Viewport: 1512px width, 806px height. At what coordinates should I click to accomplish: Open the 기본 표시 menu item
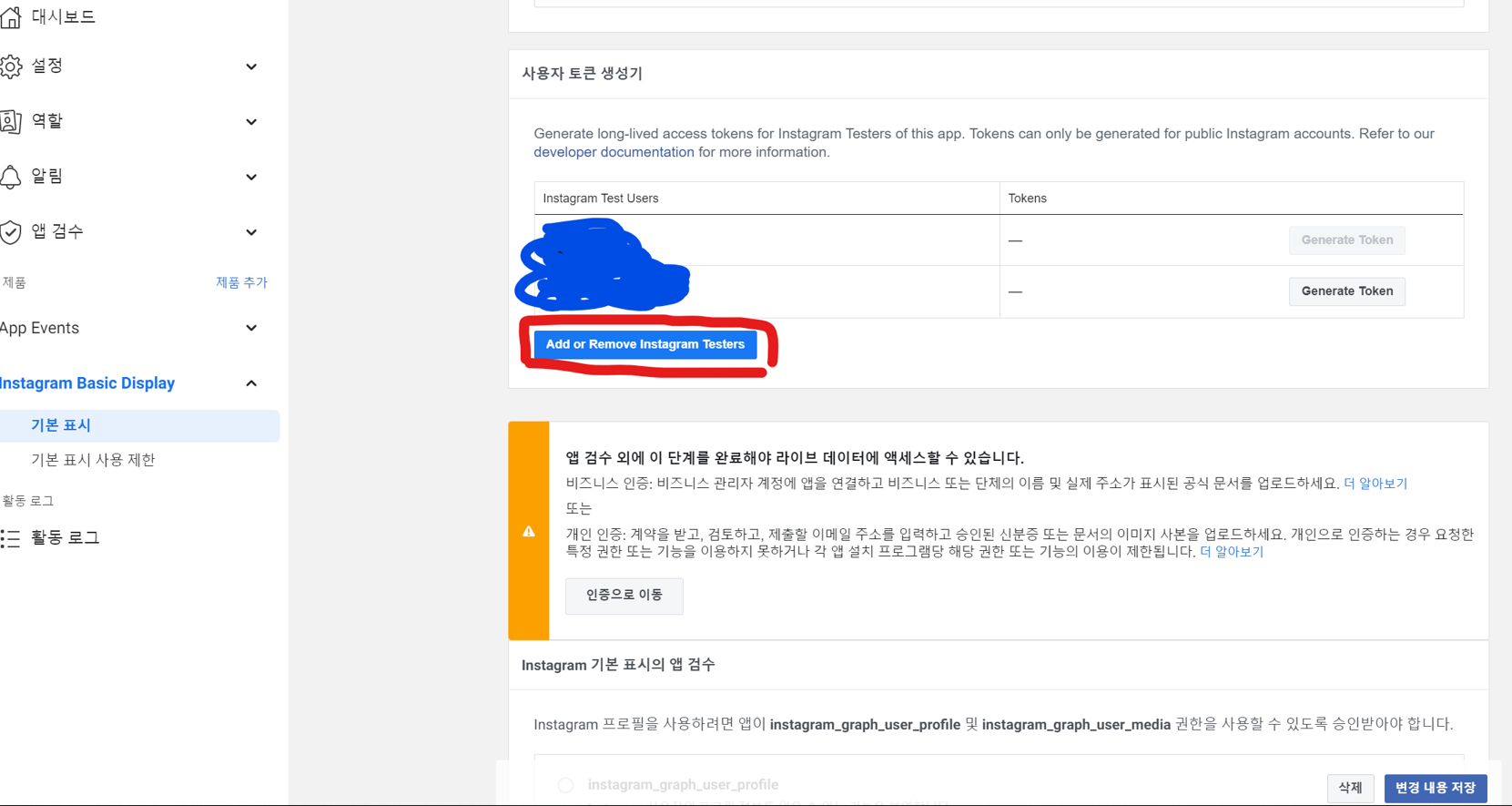(x=61, y=425)
